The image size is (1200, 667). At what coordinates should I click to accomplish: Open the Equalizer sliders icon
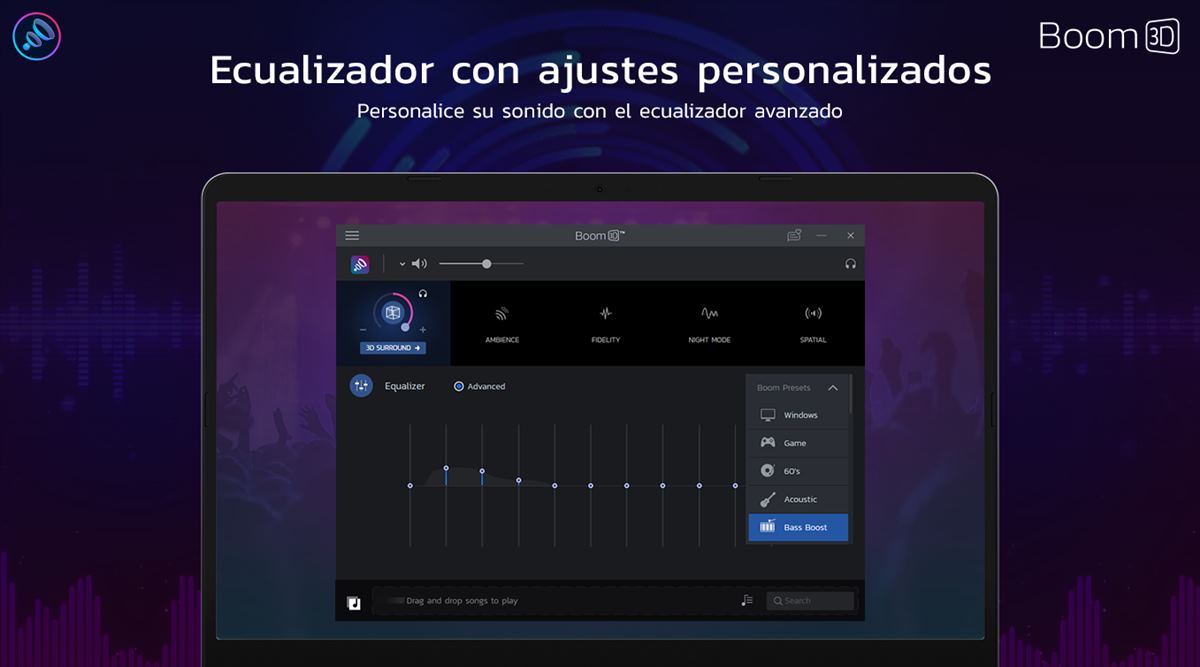(361, 386)
